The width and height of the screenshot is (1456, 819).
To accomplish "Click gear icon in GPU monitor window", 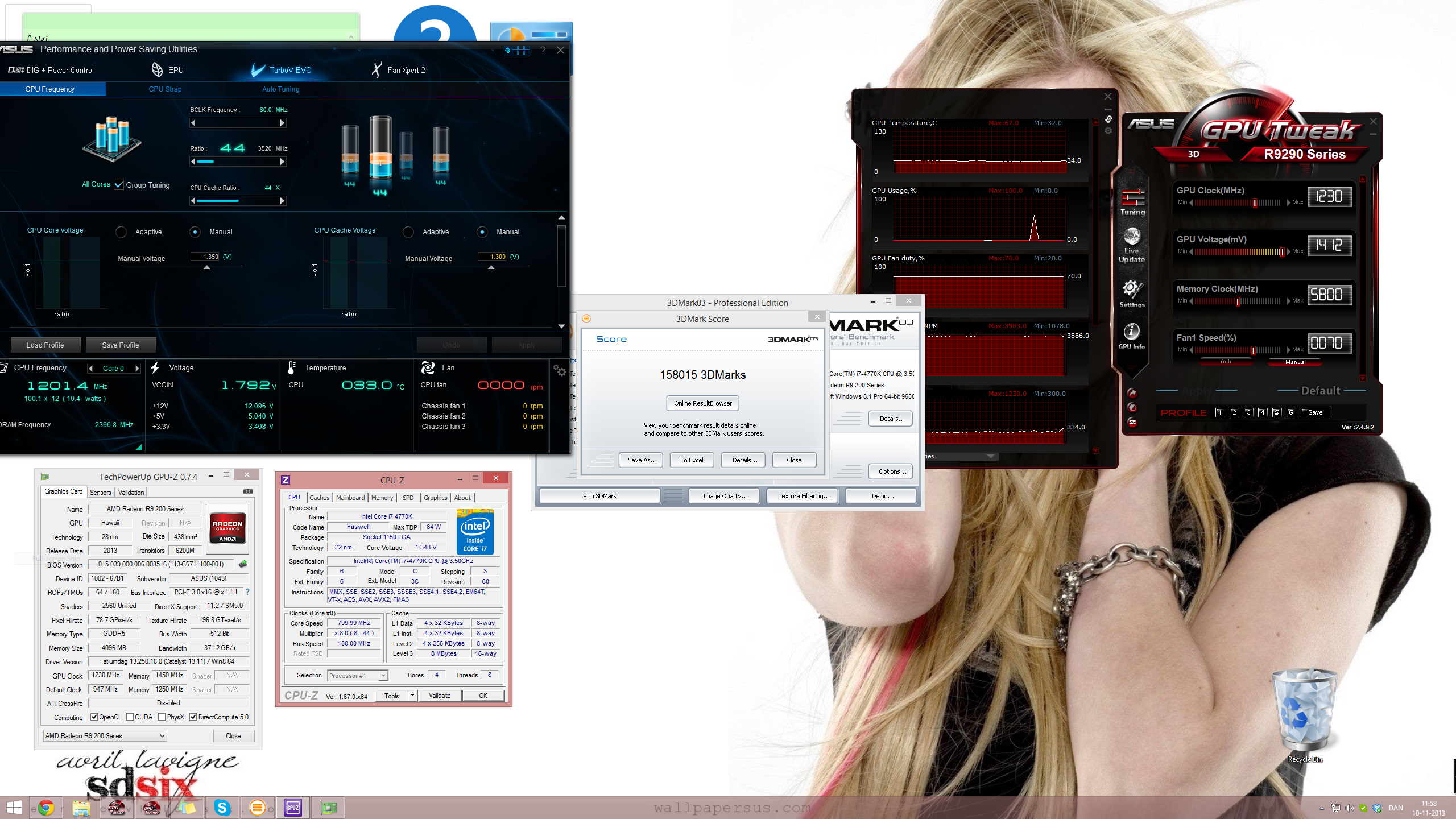I will (1108, 131).
